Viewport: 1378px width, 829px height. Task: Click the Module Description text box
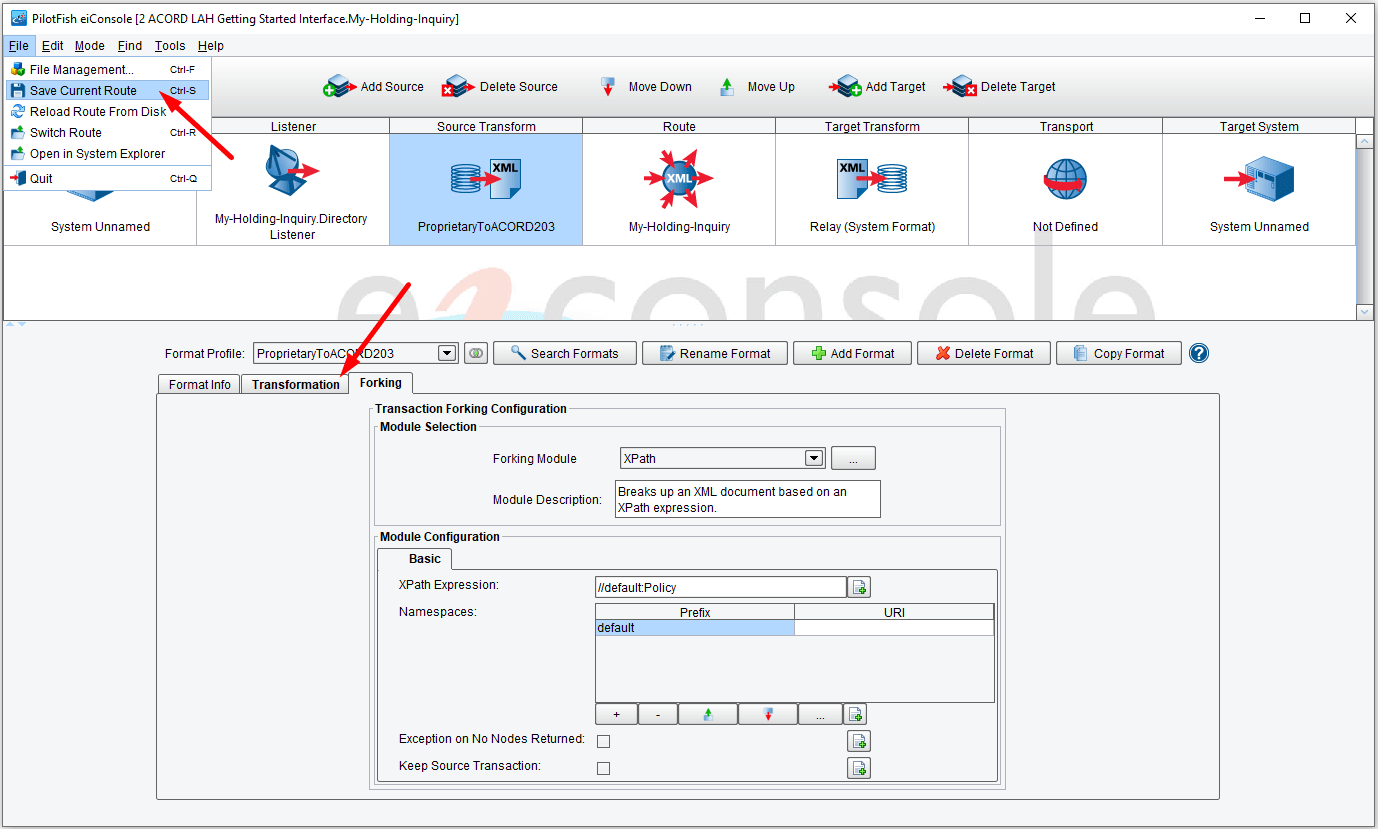(x=748, y=499)
